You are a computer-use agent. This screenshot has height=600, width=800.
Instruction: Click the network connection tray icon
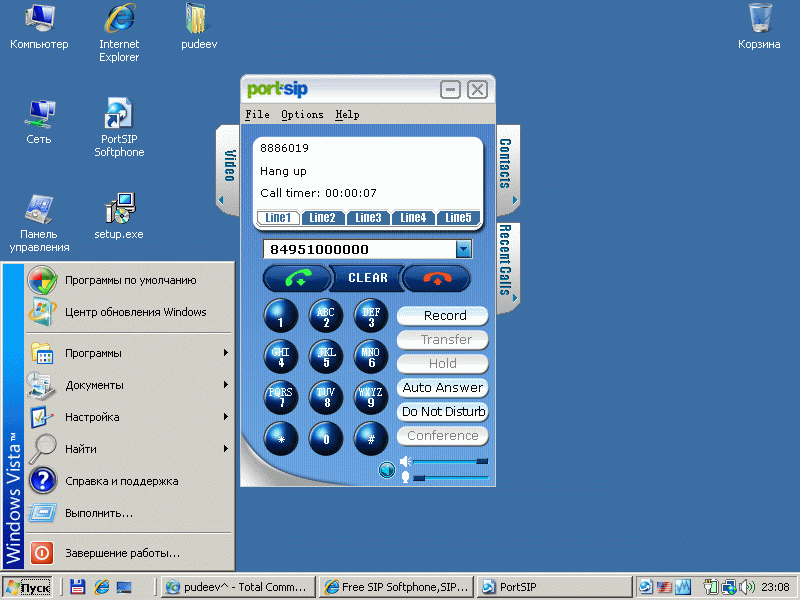pos(729,587)
